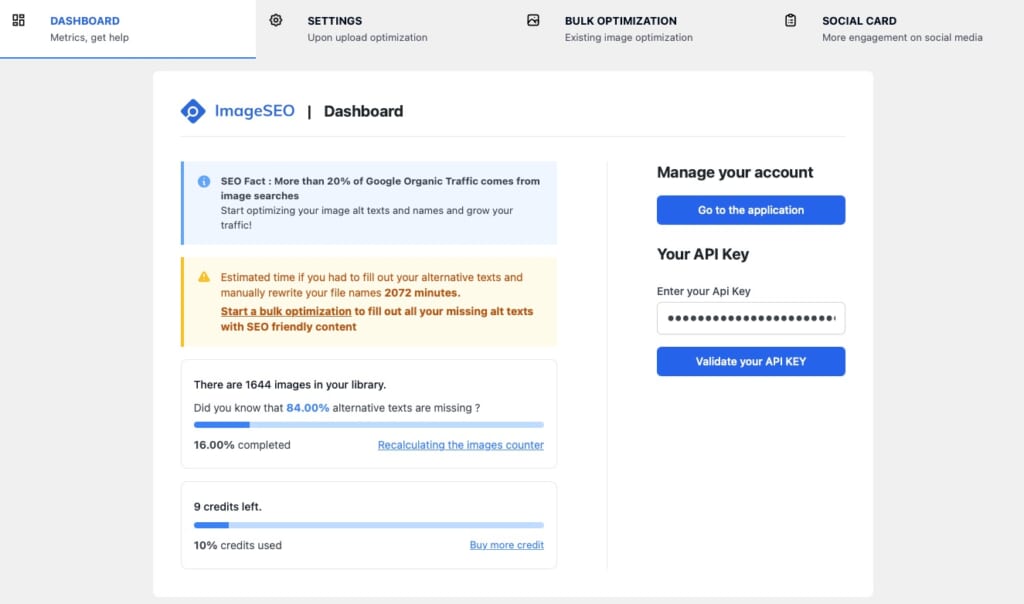
Task: Click the Go to the application button
Action: pos(750,210)
